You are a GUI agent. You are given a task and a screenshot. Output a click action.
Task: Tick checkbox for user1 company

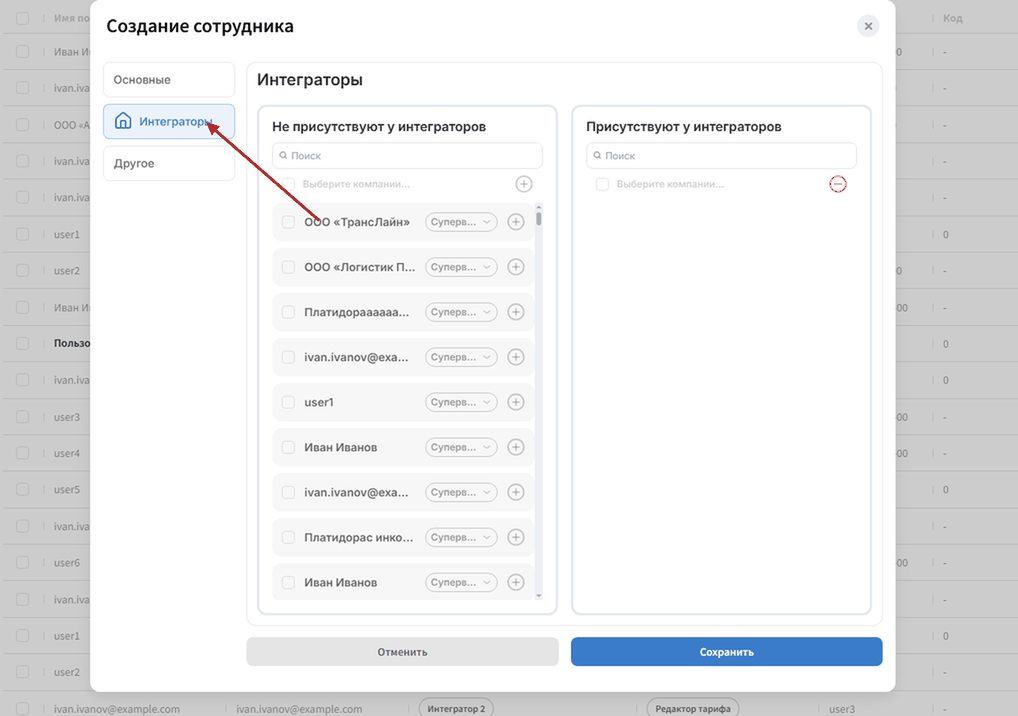288,402
